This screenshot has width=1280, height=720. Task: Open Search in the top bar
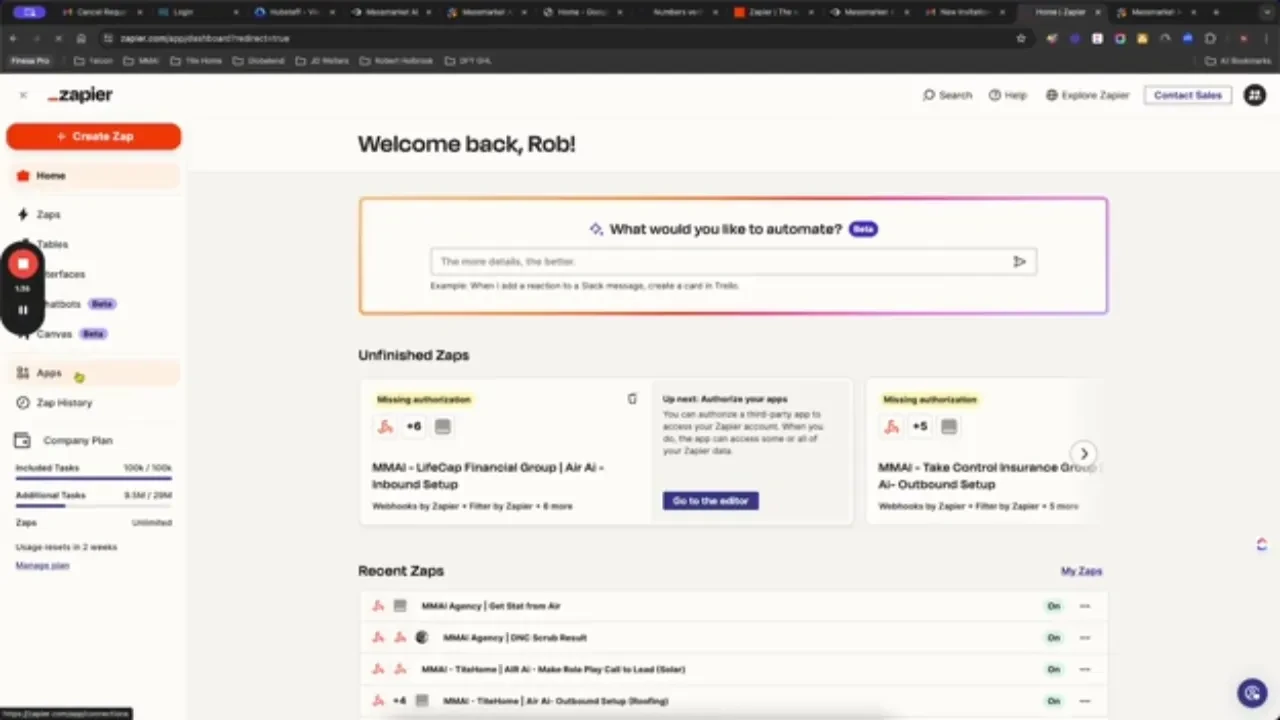click(947, 95)
